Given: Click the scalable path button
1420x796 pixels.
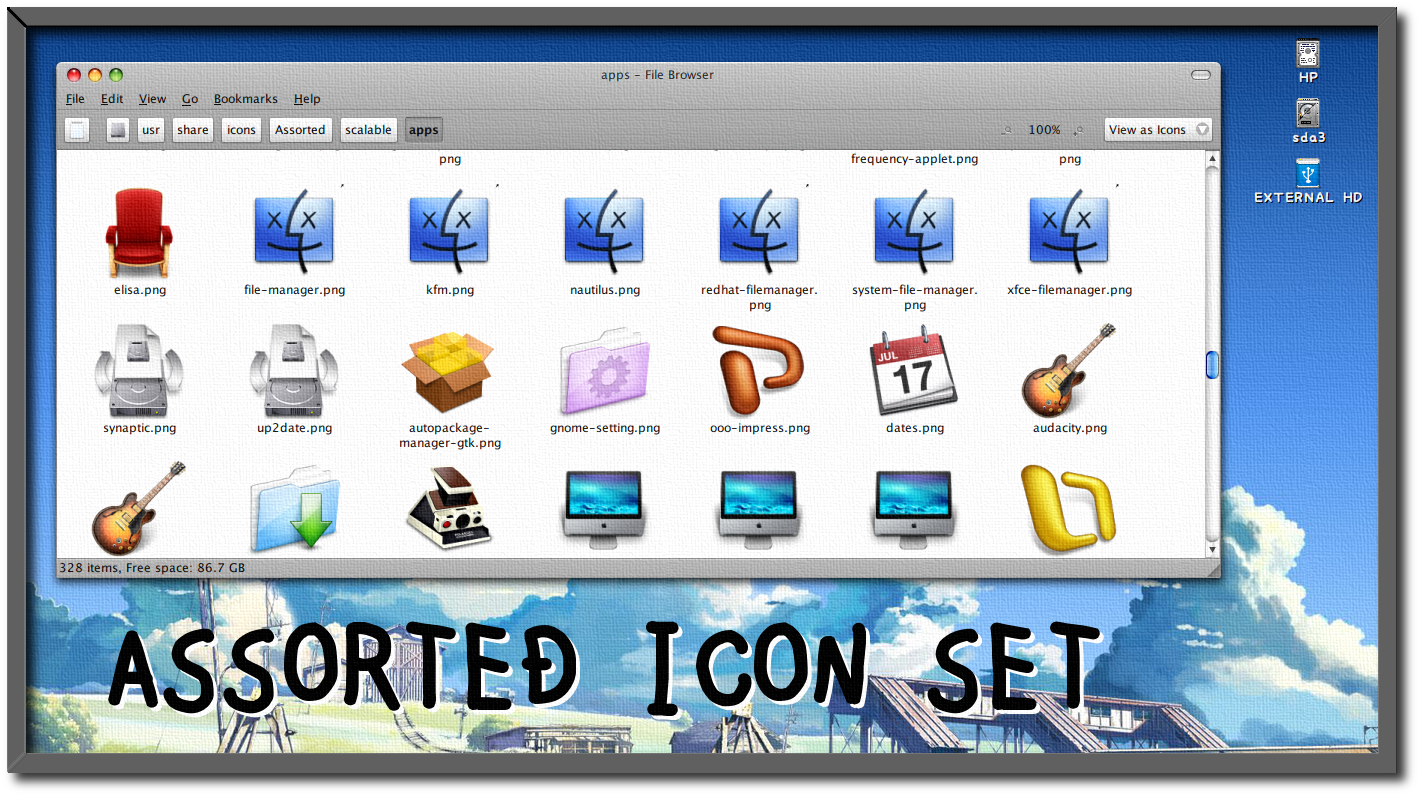Looking at the screenshot, I should point(368,129).
